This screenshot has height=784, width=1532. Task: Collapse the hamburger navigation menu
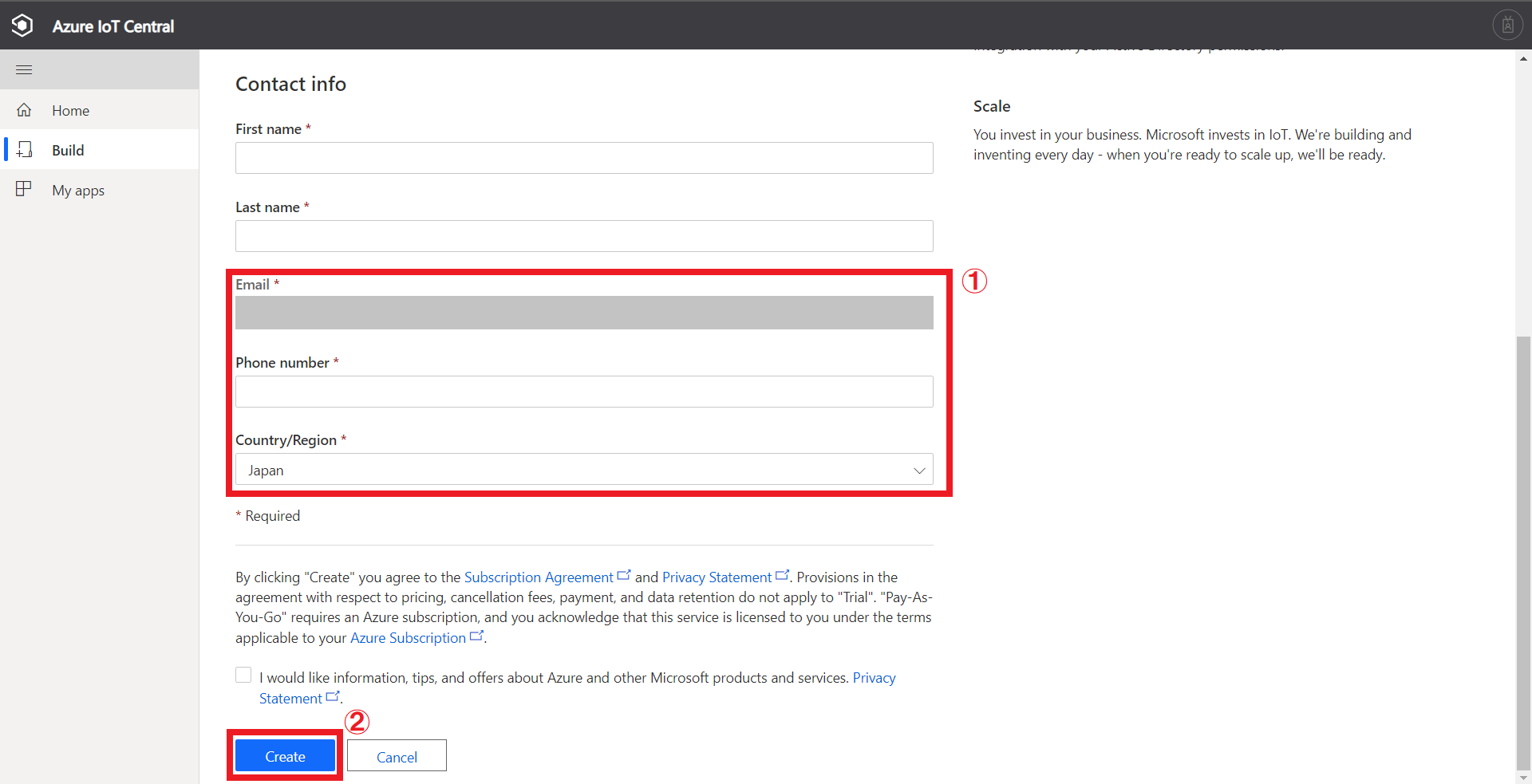click(24, 70)
